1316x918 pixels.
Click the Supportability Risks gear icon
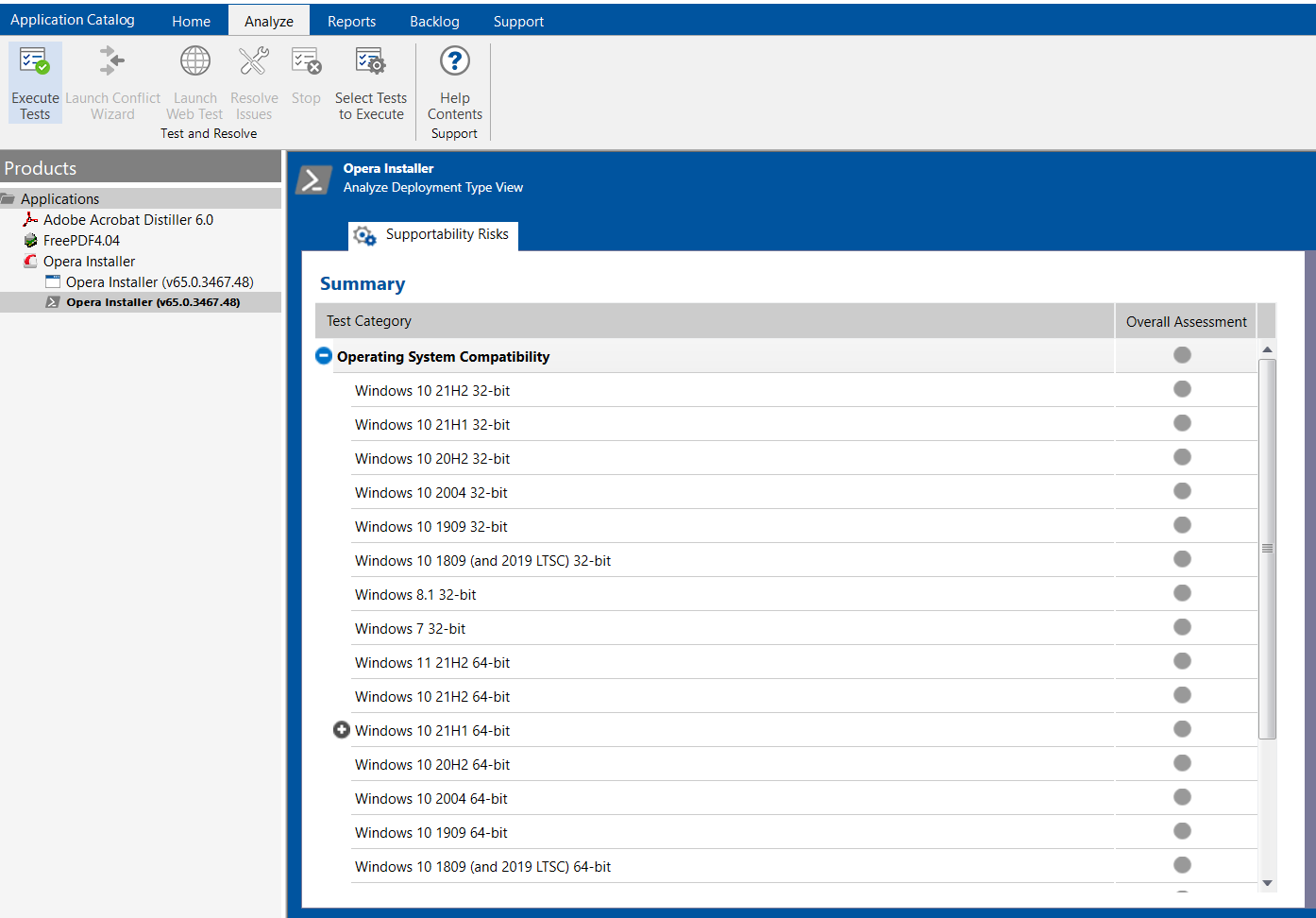(364, 235)
